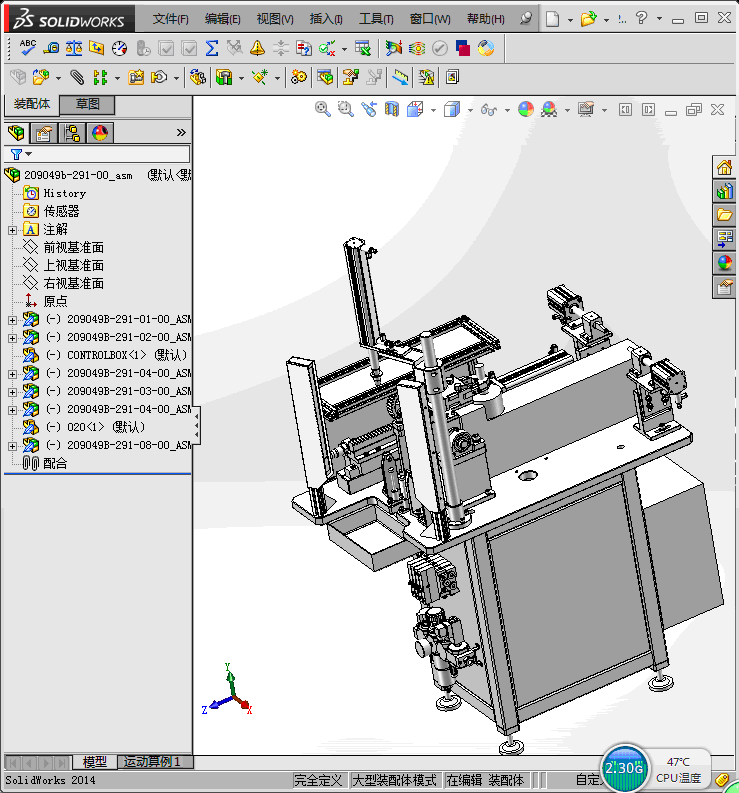Click the 2.30G memory gauge widget
Screen dimensions: 739x793
624,769
